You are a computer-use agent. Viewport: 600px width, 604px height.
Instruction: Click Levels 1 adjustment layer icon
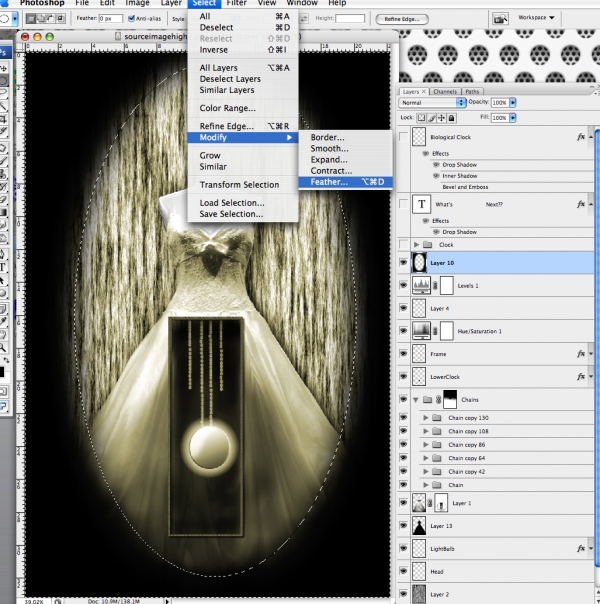pos(421,285)
